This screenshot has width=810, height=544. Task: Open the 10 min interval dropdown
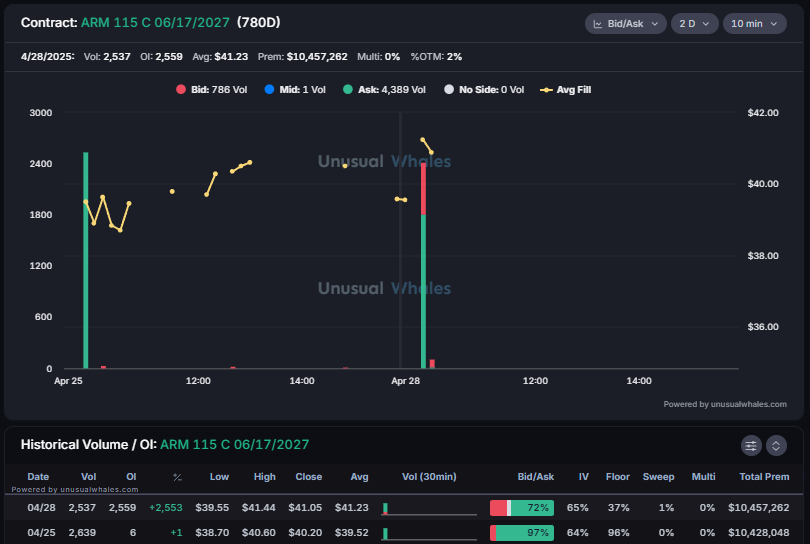click(755, 24)
